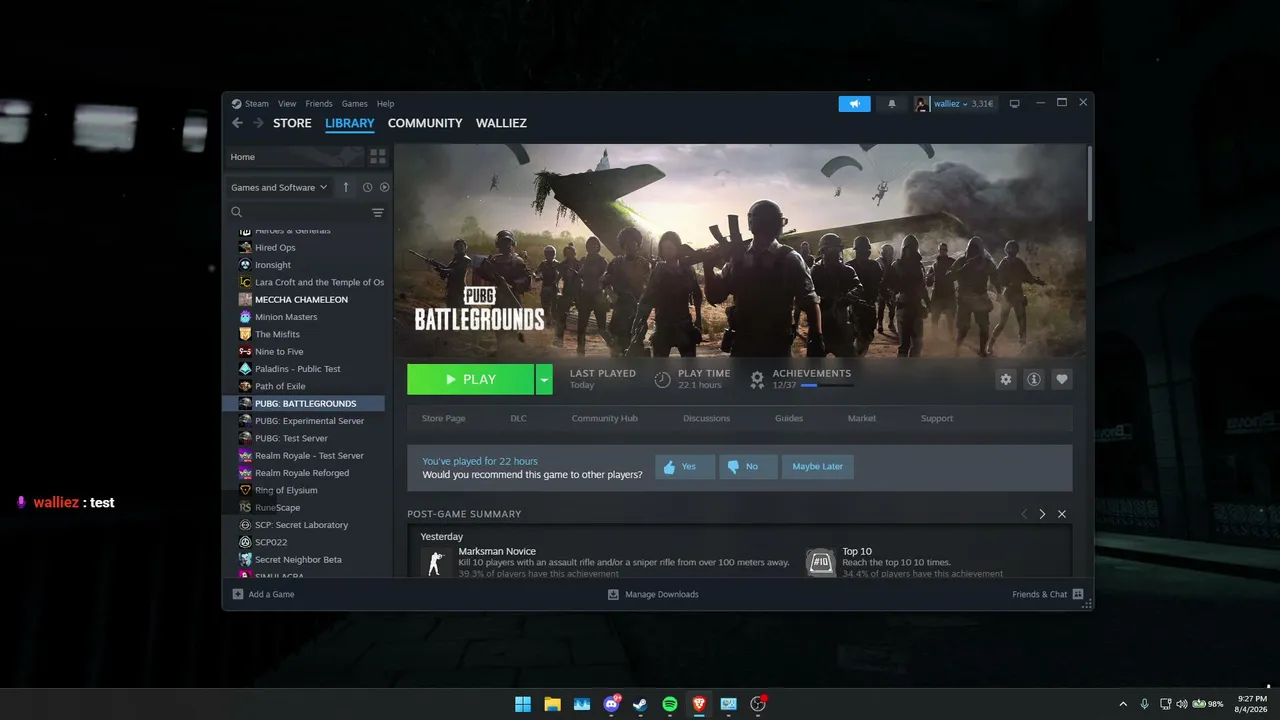The image size is (1280, 720).
Task: Open File Explorer from the taskbar
Action: pyautogui.click(x=552, y=704)
